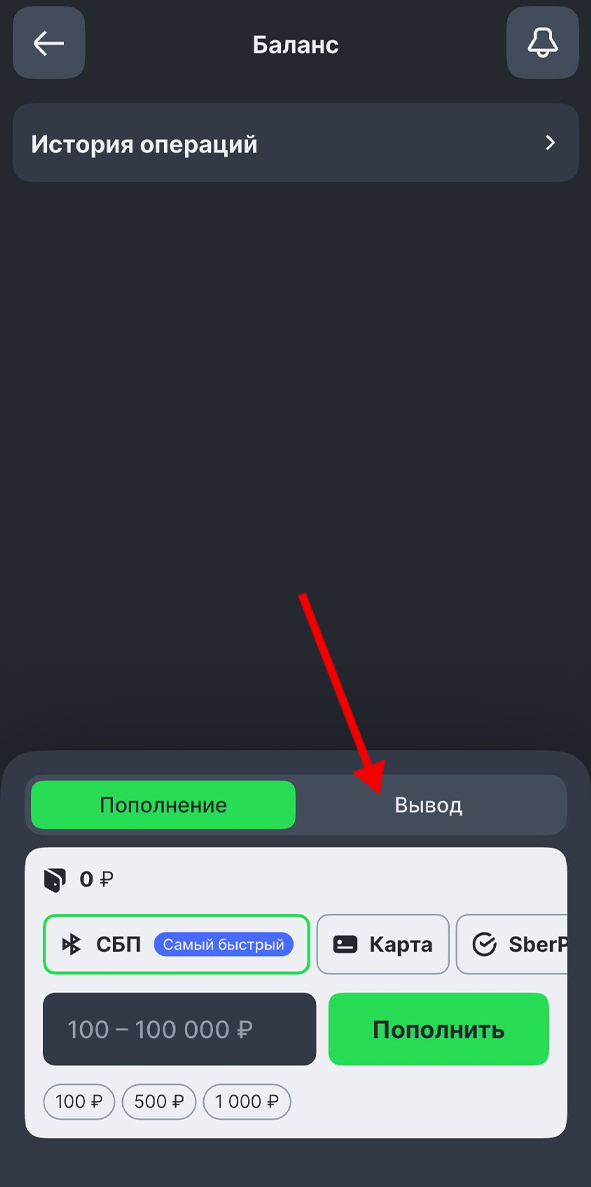This screenshot has width=591, height=1187.
Task: Click the card icon next to Карта
Action: [x=345, y=945]
